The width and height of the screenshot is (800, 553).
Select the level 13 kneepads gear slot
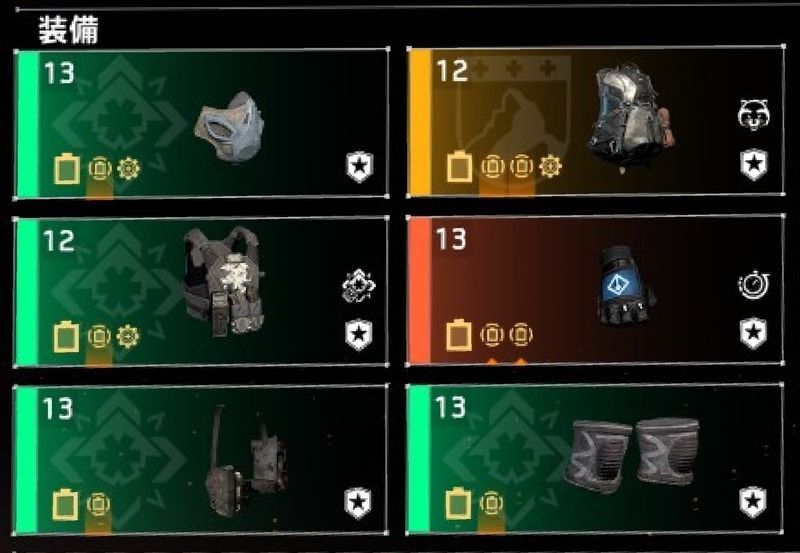[x=594, y=458]
